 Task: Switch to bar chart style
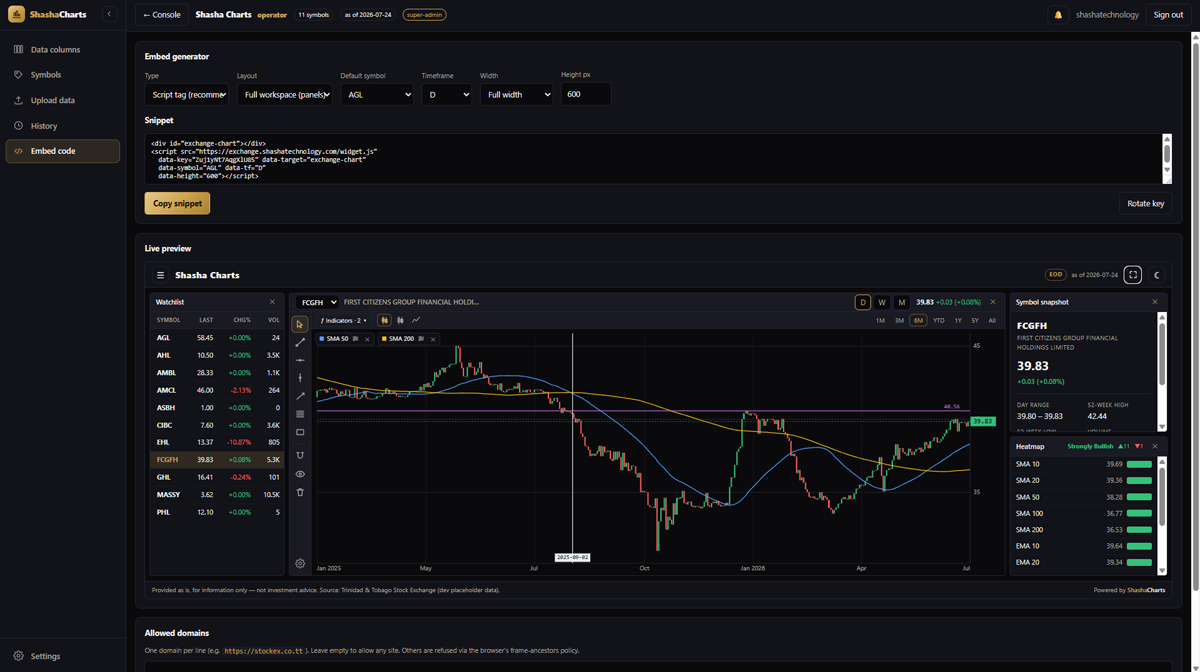pos(400,320)
